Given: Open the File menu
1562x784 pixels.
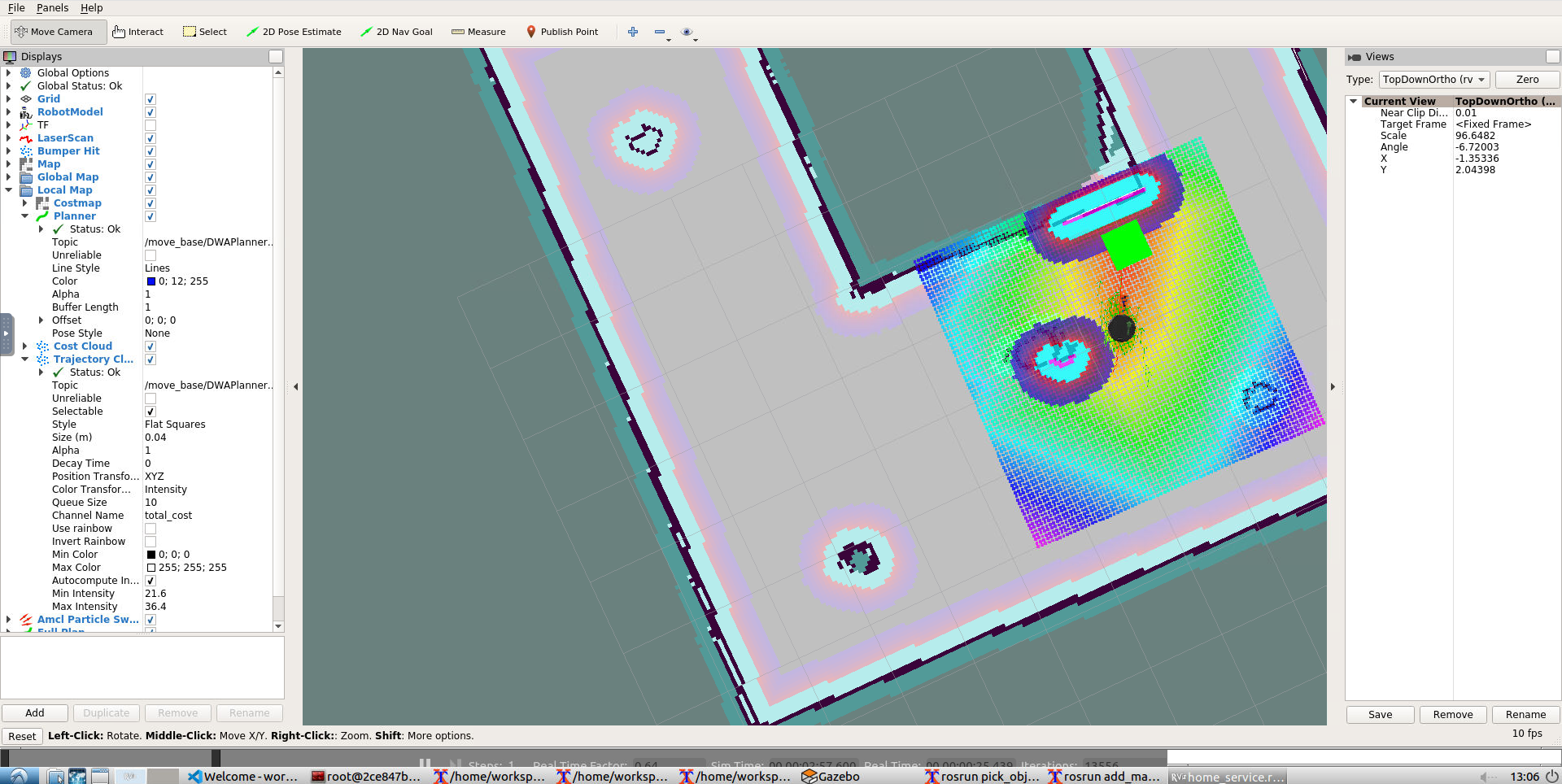Looking at the screenshot, I should [x=16, y=8].
